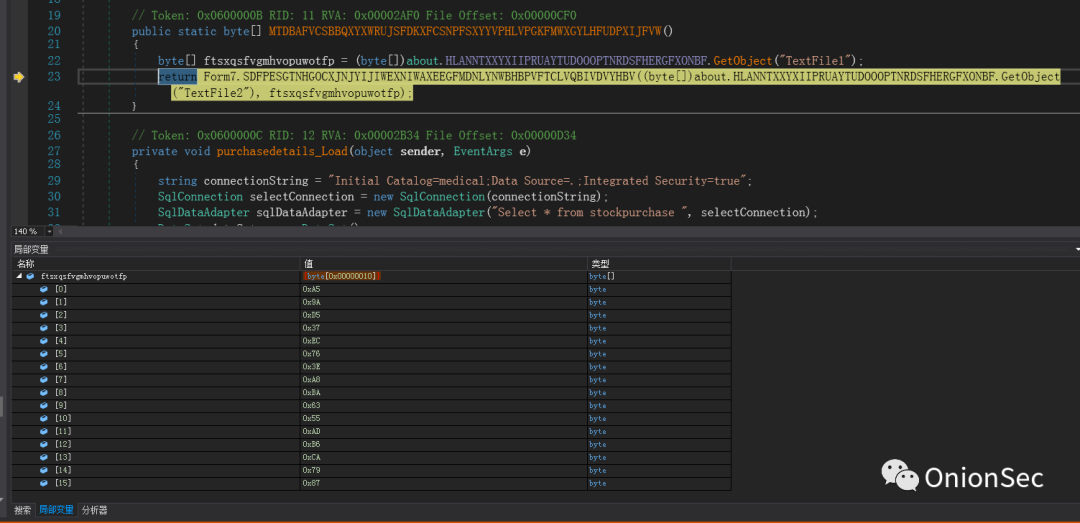Click the field icon of element [11]
The width and height of the screenshot is (1080, 523).
44,431
